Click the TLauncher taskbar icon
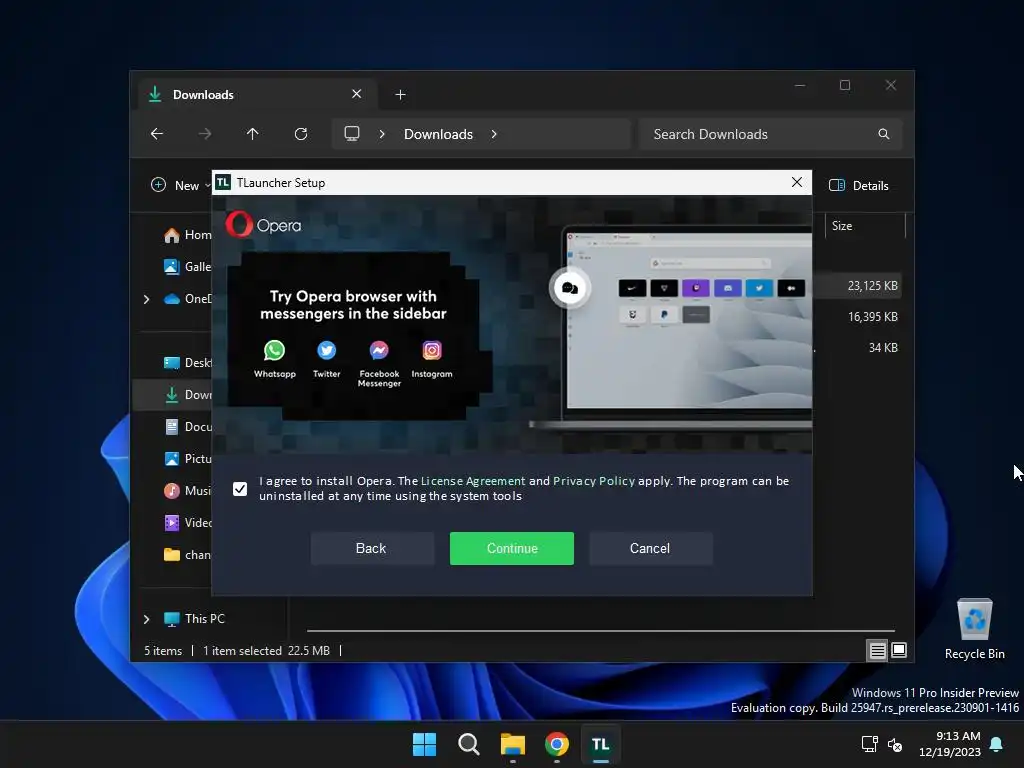The width and height of the screenshot is (1024, 768). [600, 744]
